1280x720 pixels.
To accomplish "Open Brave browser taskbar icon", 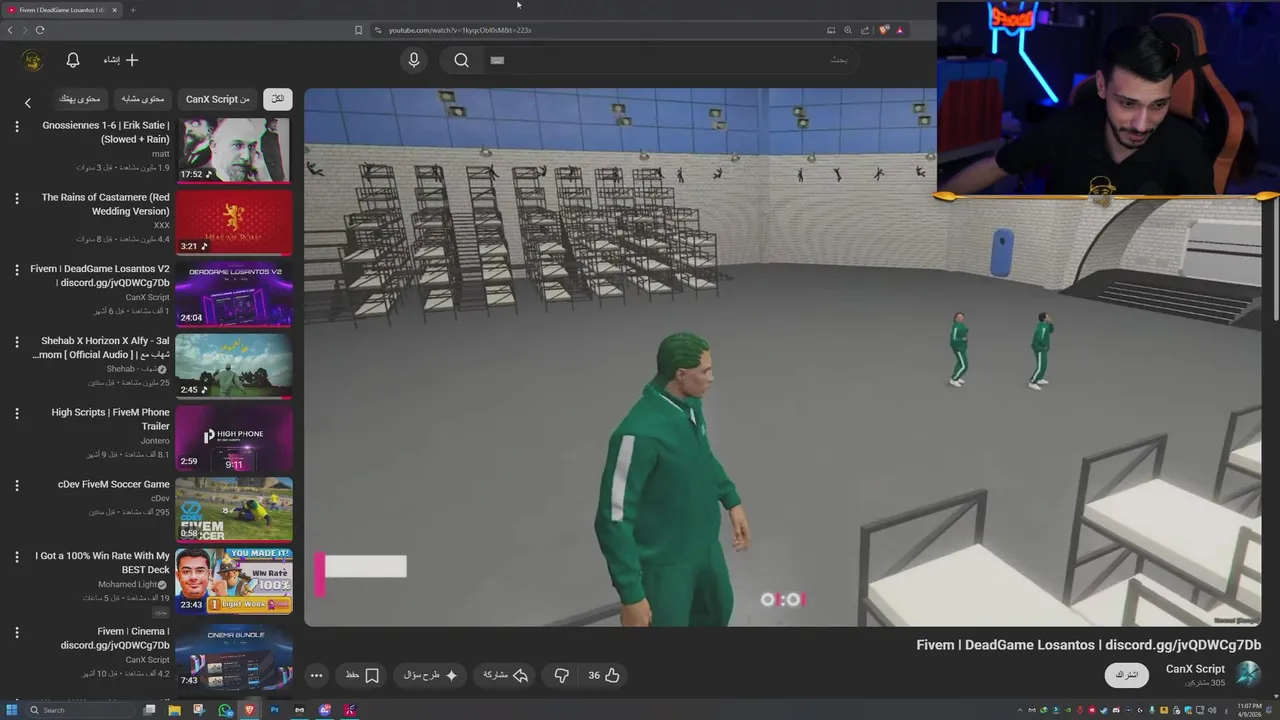I will click(x=249, y=710).
